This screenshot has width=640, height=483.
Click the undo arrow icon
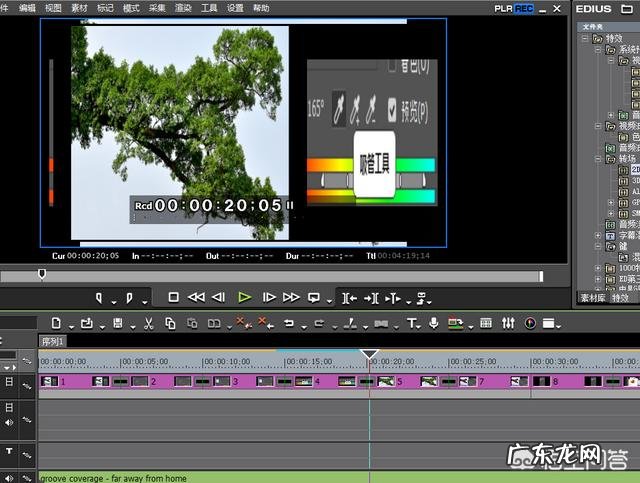tap(289, 323)
